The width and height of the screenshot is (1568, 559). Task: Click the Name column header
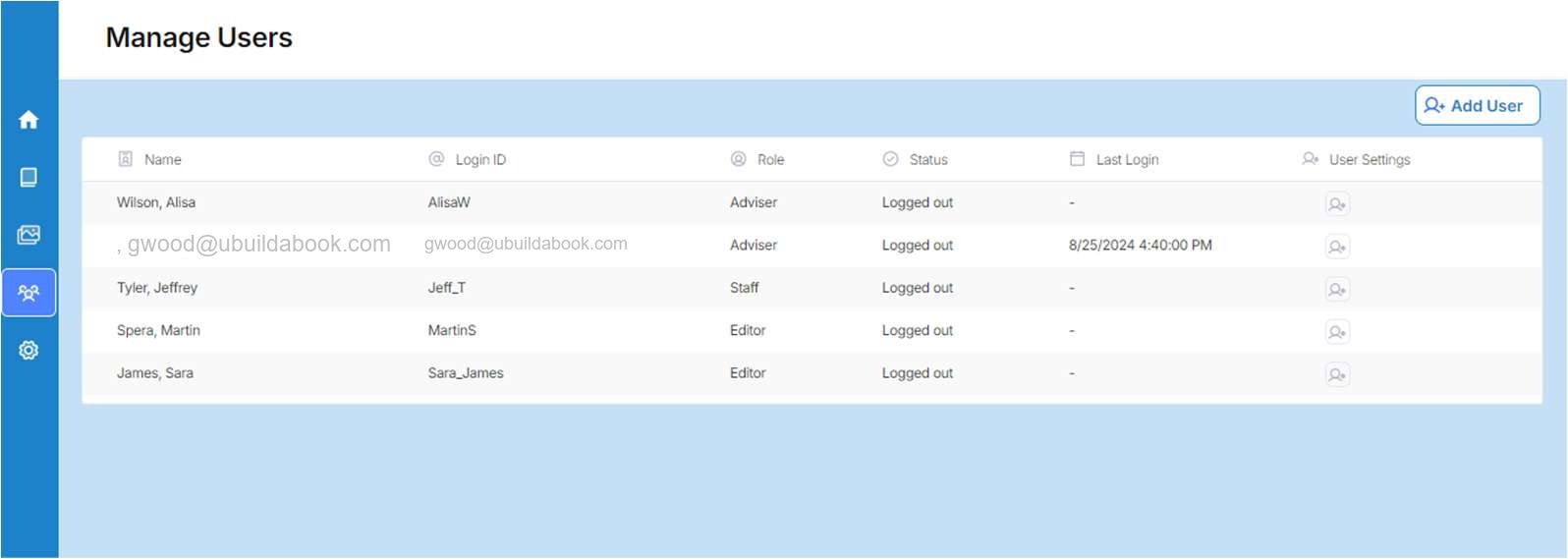(x=162, y=159)
